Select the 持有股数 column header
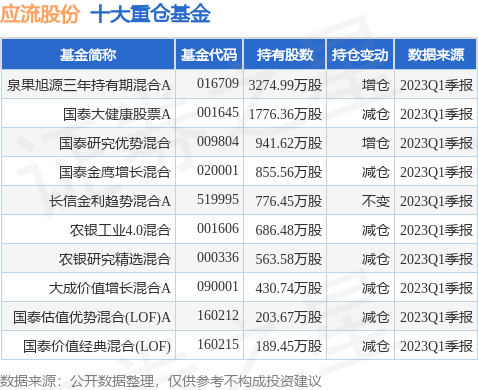The height and width of the screenshot is (390, 478). (285, 54)
